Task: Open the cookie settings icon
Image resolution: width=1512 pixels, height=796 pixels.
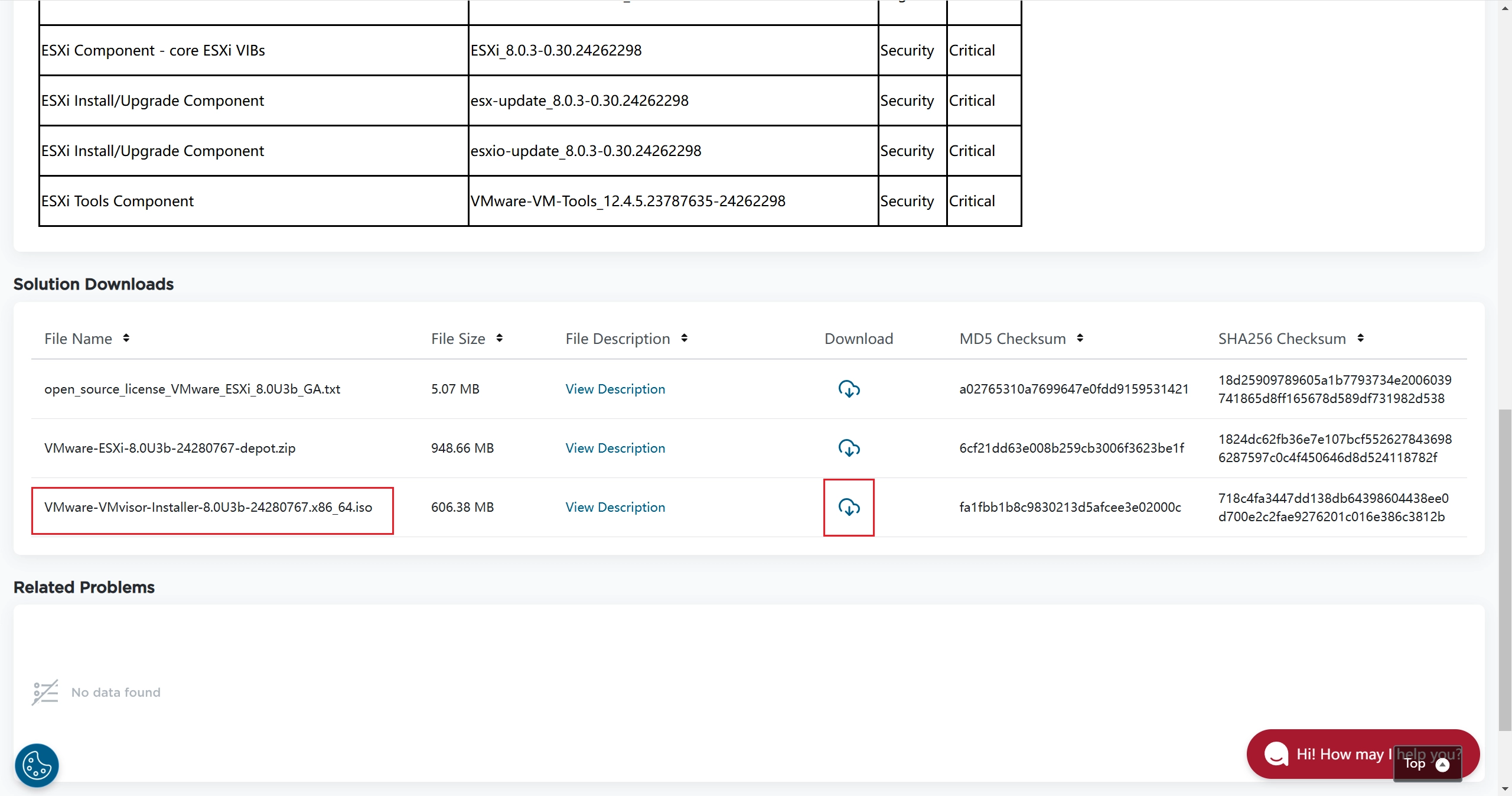Action: [37, 765]
